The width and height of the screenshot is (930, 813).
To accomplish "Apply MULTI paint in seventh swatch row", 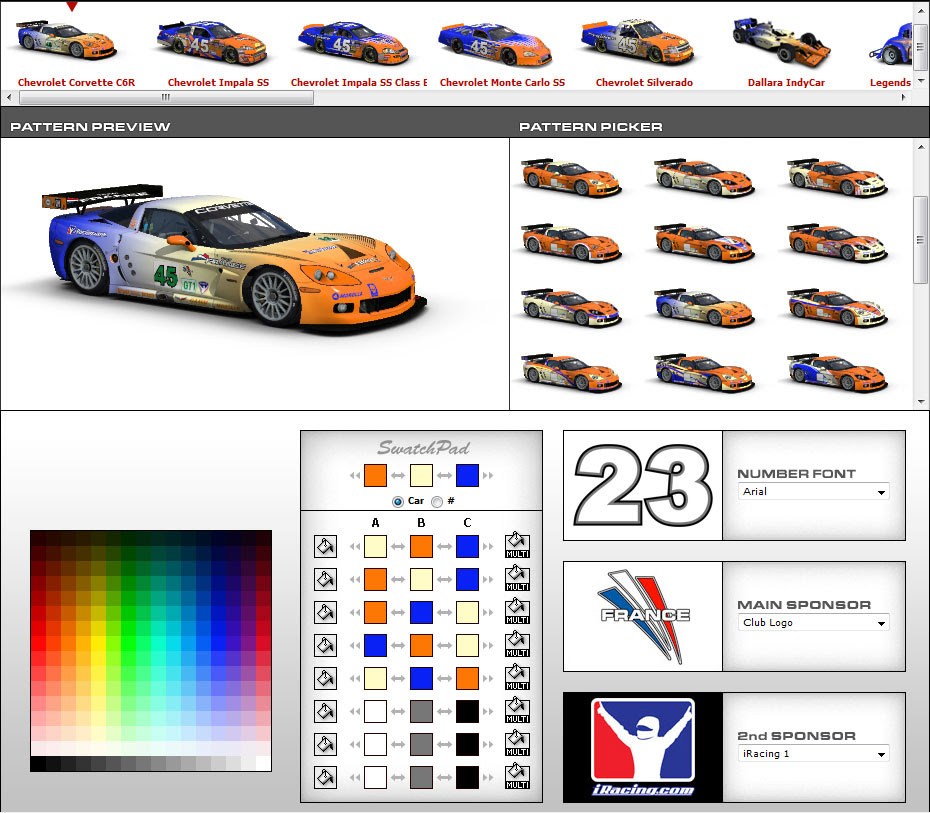I will point(517,744).
